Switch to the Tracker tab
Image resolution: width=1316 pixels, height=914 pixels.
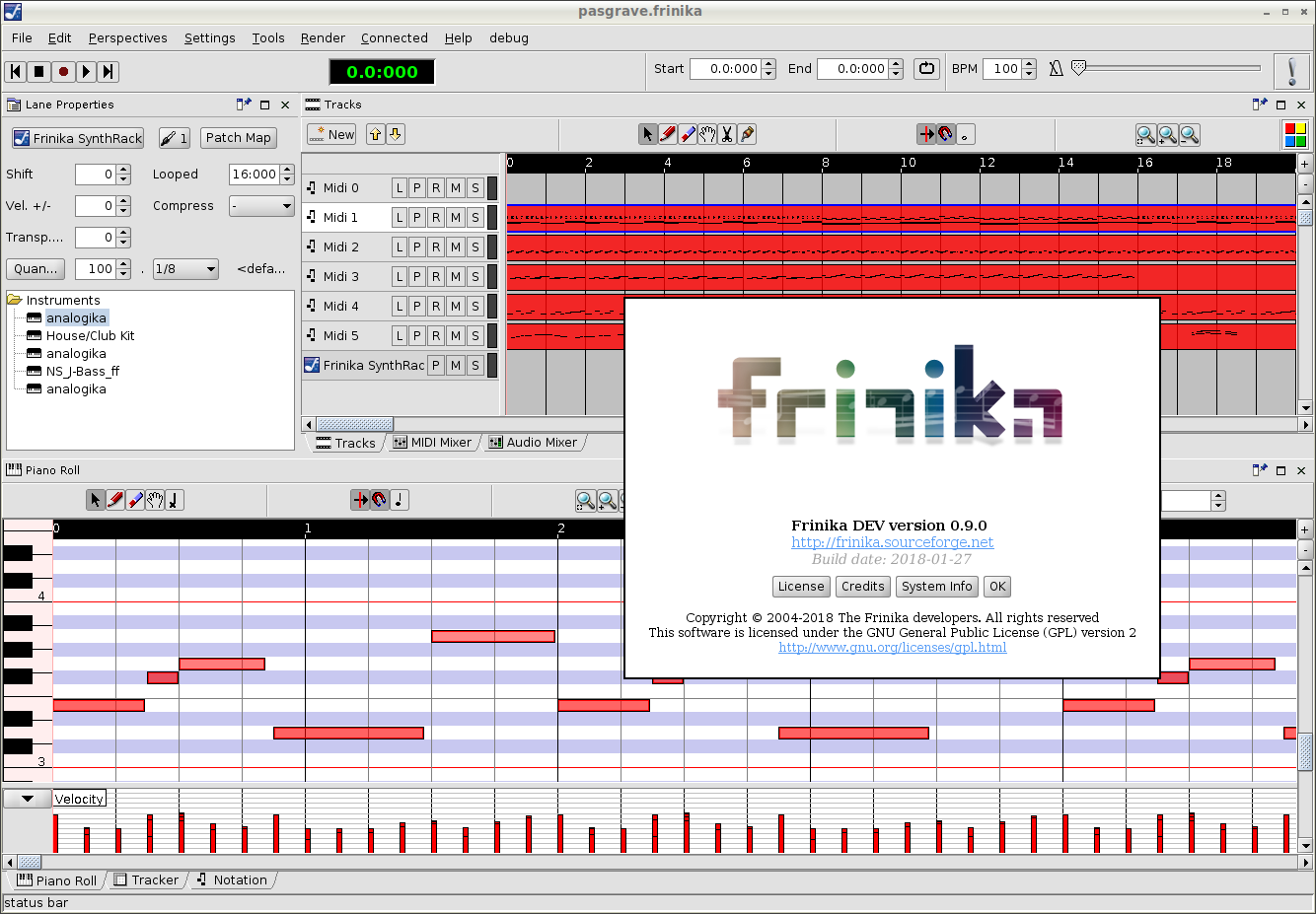click(x=146, y=880)
